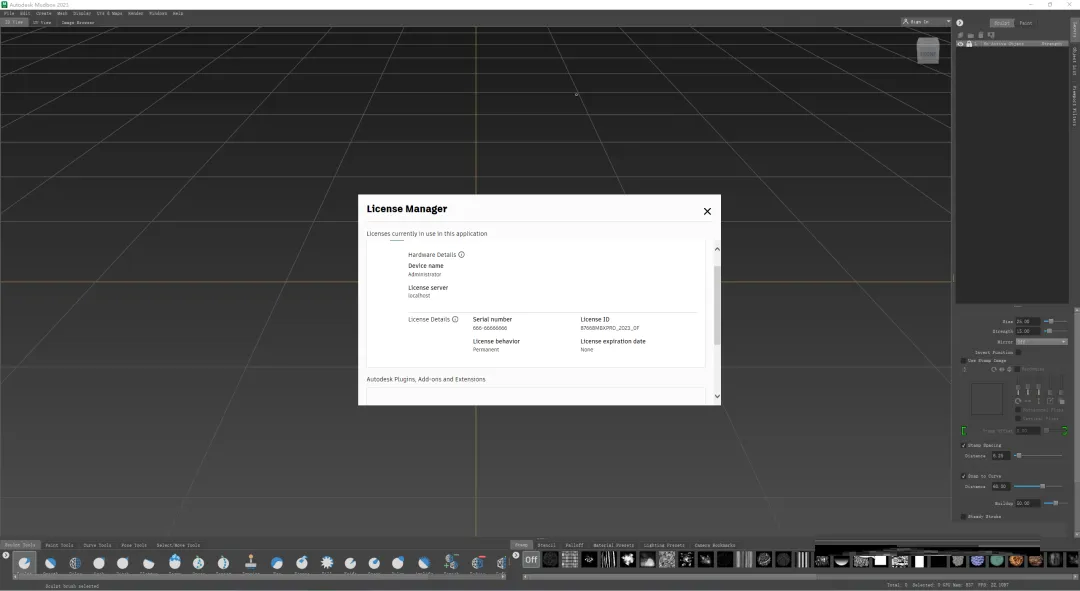Select the Pinch brush tool
Screen dimensions: 1080x591
pos(123,563)
